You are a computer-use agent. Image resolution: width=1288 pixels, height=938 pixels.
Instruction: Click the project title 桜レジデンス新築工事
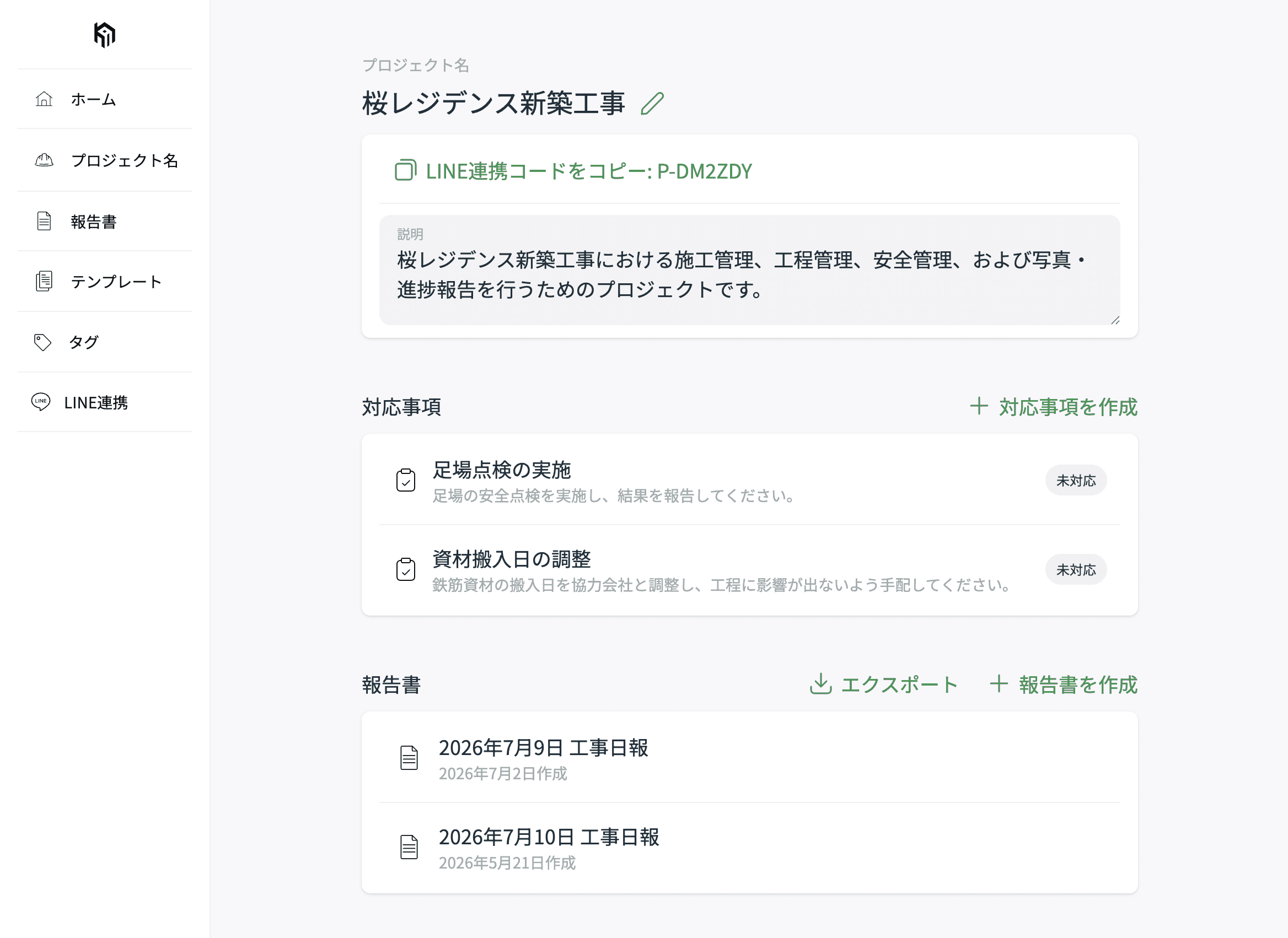tap(493, 104)
